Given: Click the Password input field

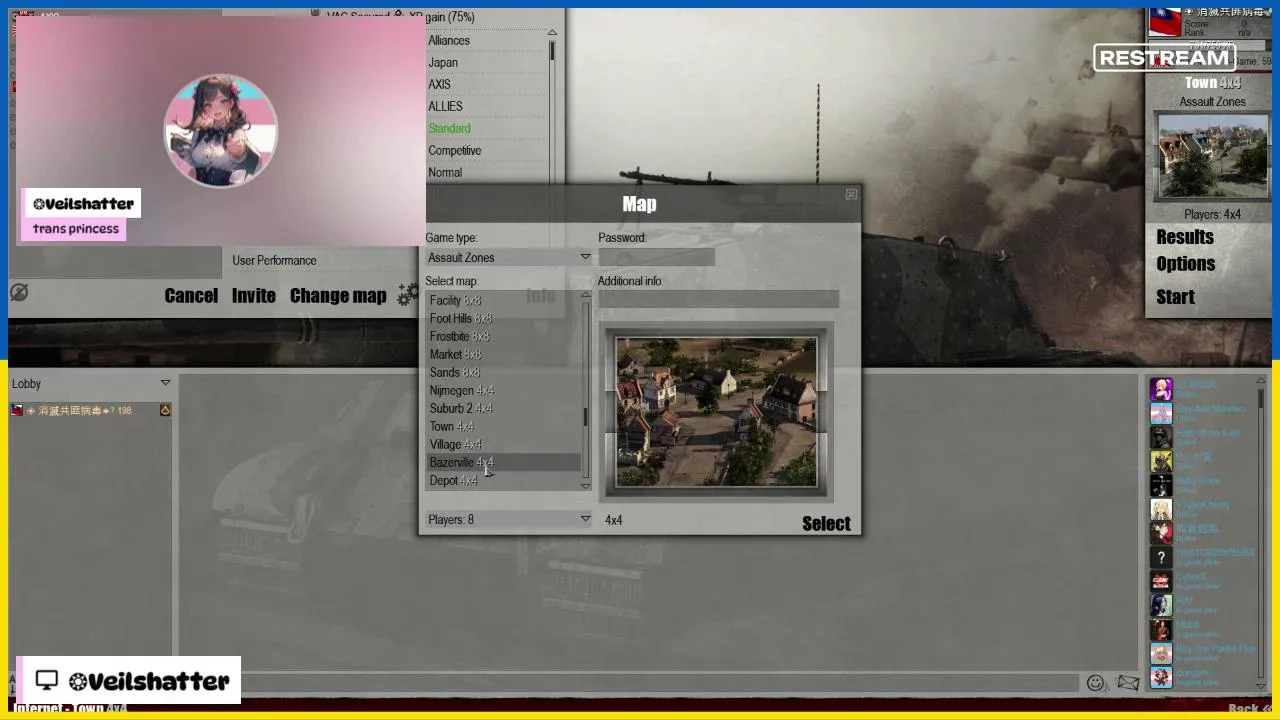Looking at the screenshot, I should [x=656, y=257].
